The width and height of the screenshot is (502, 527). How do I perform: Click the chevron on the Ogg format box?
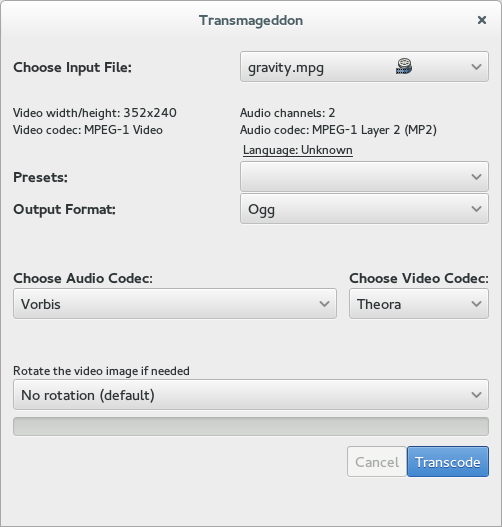476,209
